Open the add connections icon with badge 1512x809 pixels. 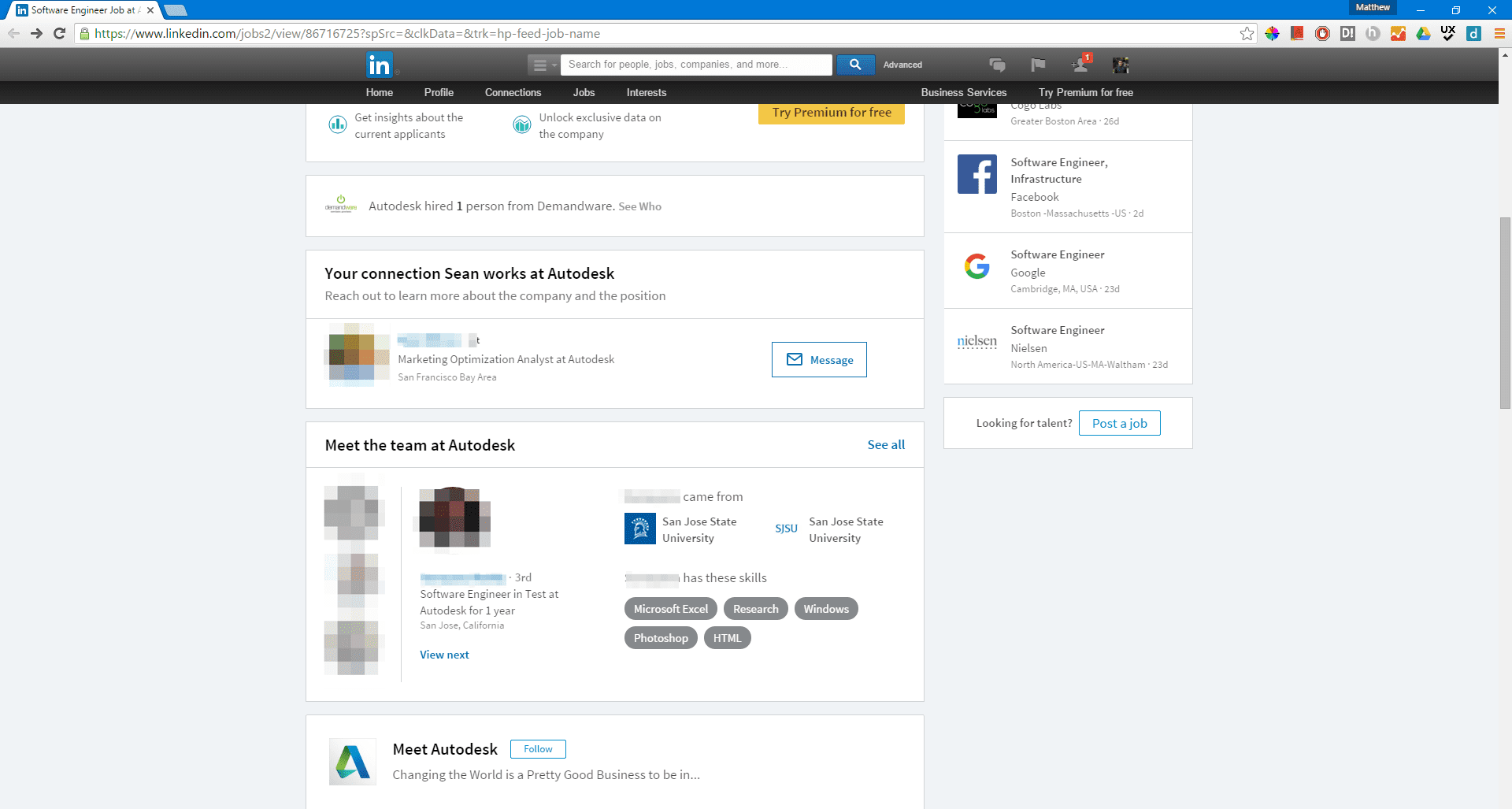[1080, 64]
